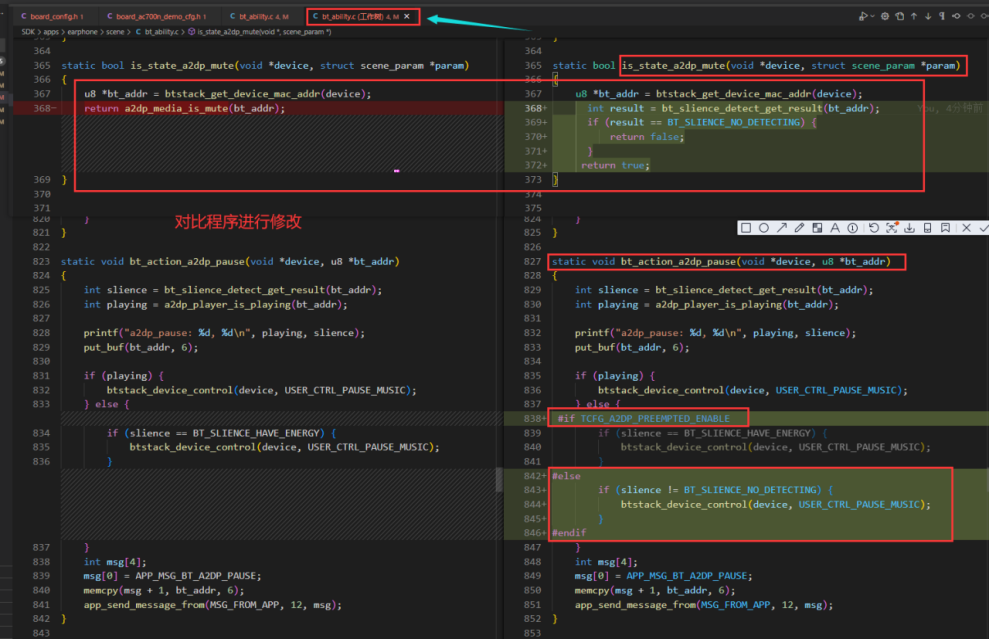Toggle whitespace display with the pilcrow icon
The image size is (989, 639).
point(942,16)
